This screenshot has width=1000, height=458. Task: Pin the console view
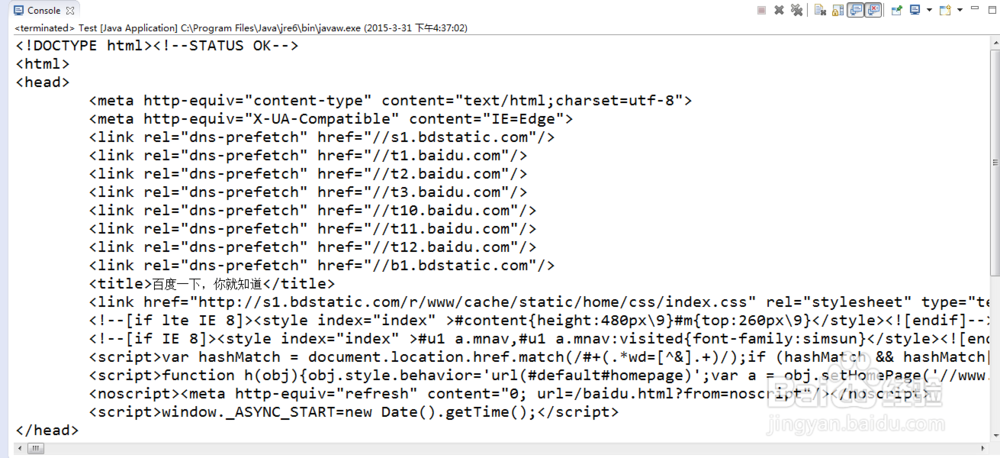(896, 10)
